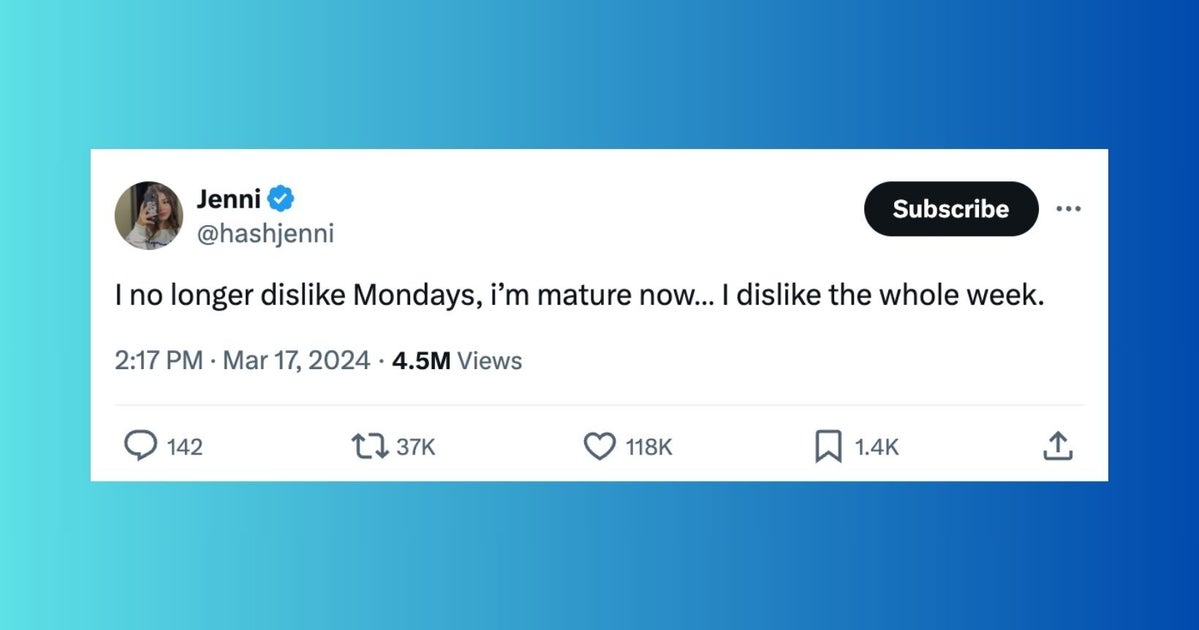This screenshot has height=630, width=1199.
Task: Click the Mar 17, 2024 date
Action: 296,361
